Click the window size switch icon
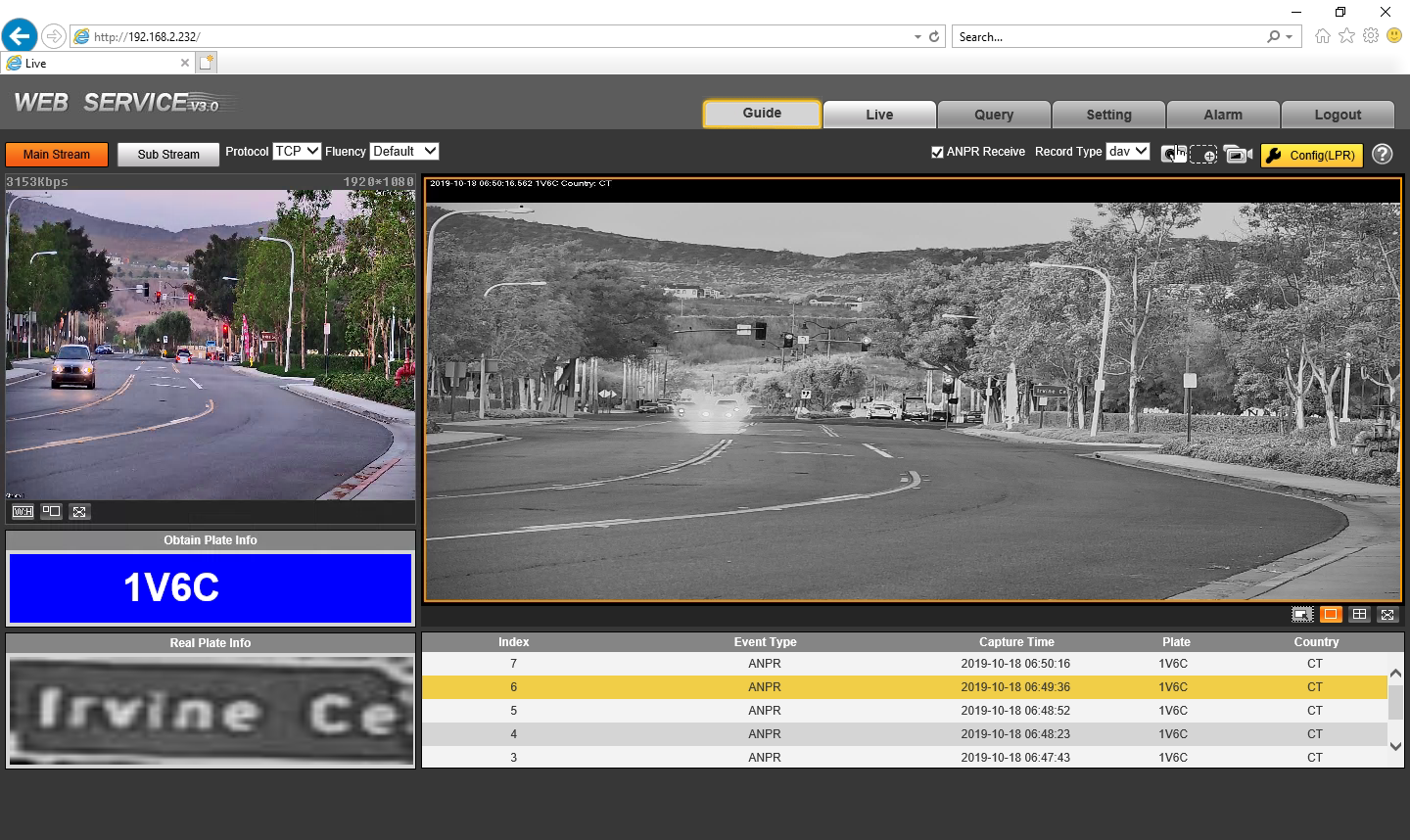This screenshot has width=1410, height=840. 51,511
